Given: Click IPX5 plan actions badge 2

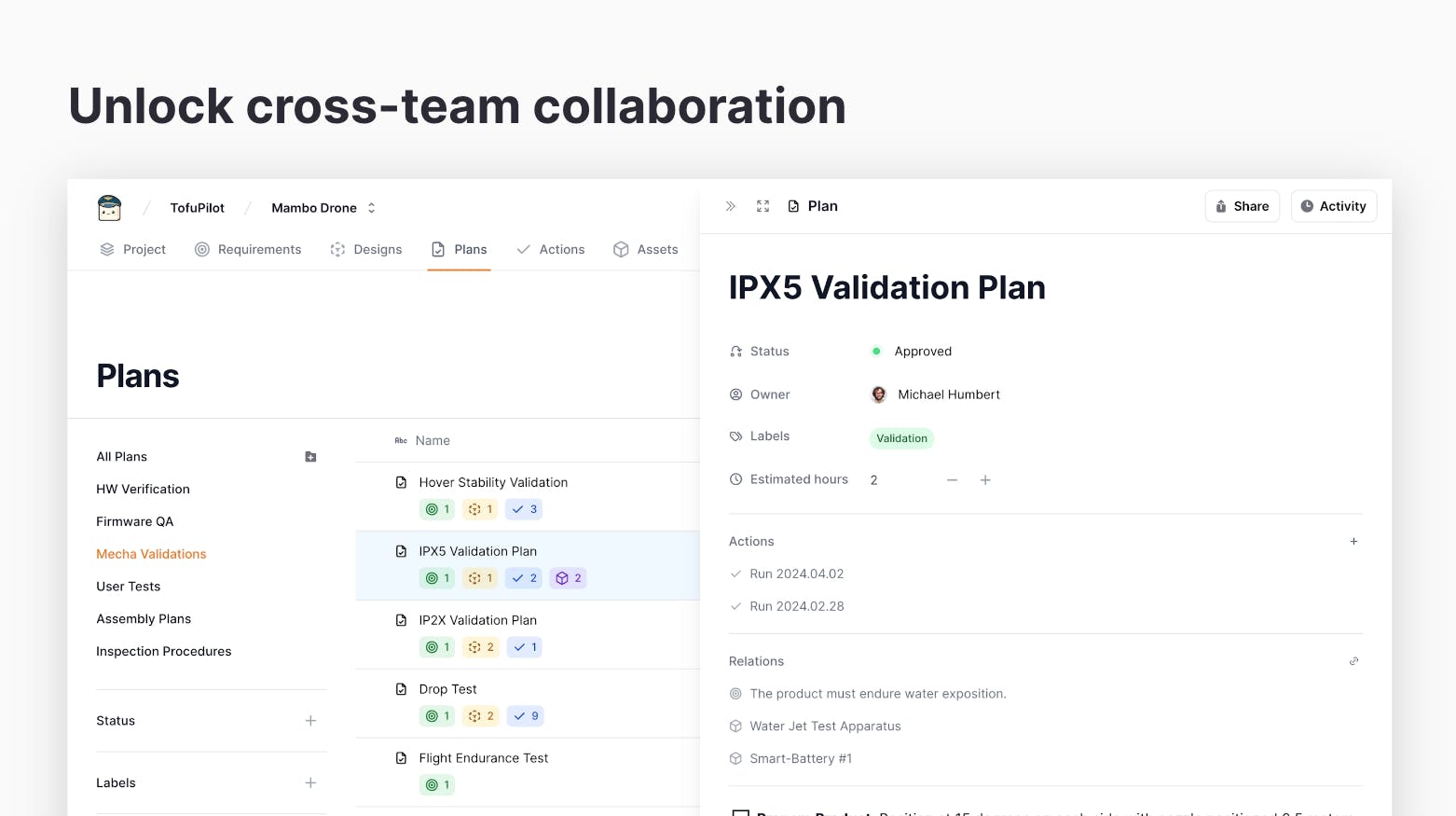Looking at the screenshot, I should (x=524, y=578).
